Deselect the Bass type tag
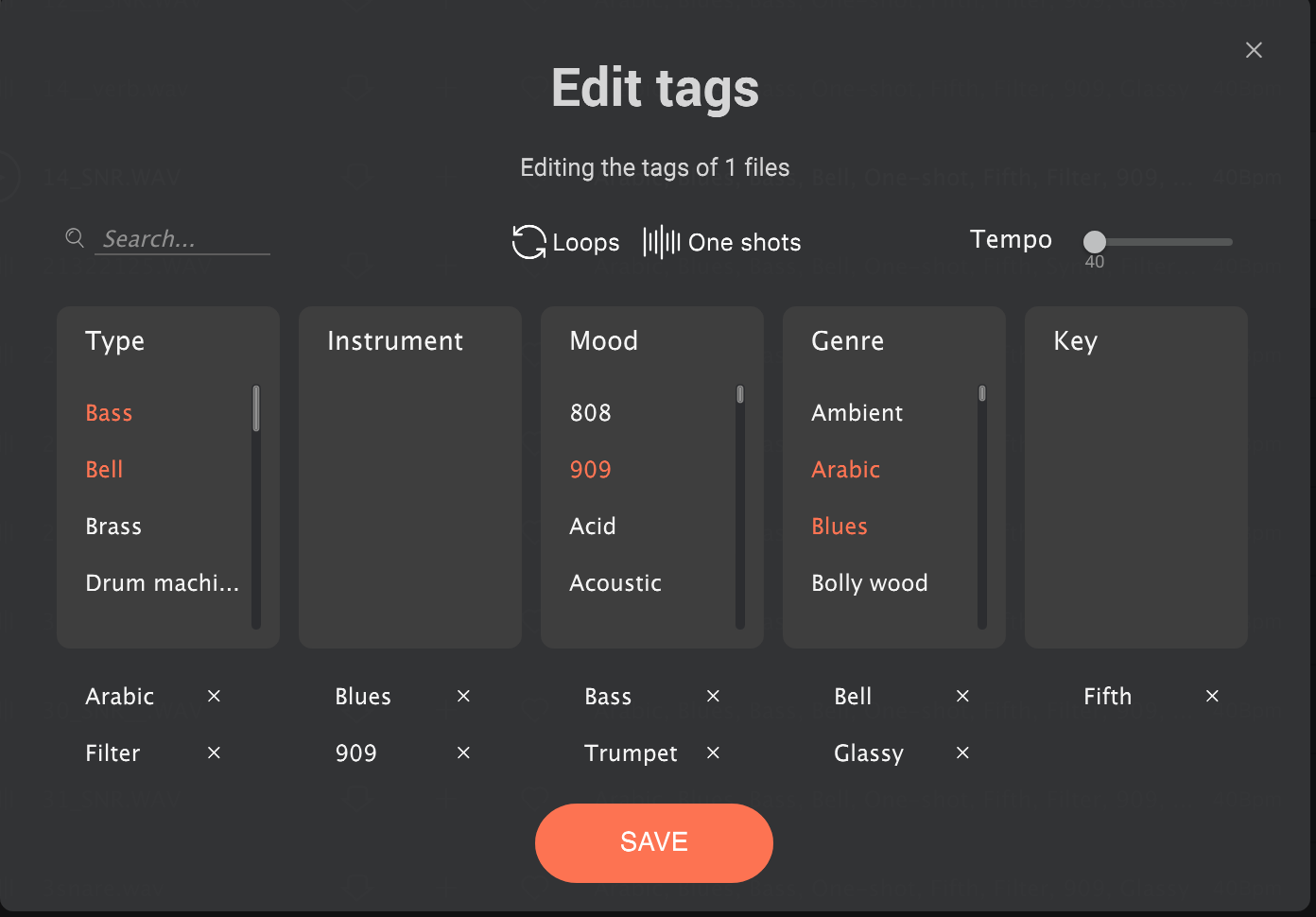This screenshot has width=1316, height=917. pos(109,413)
